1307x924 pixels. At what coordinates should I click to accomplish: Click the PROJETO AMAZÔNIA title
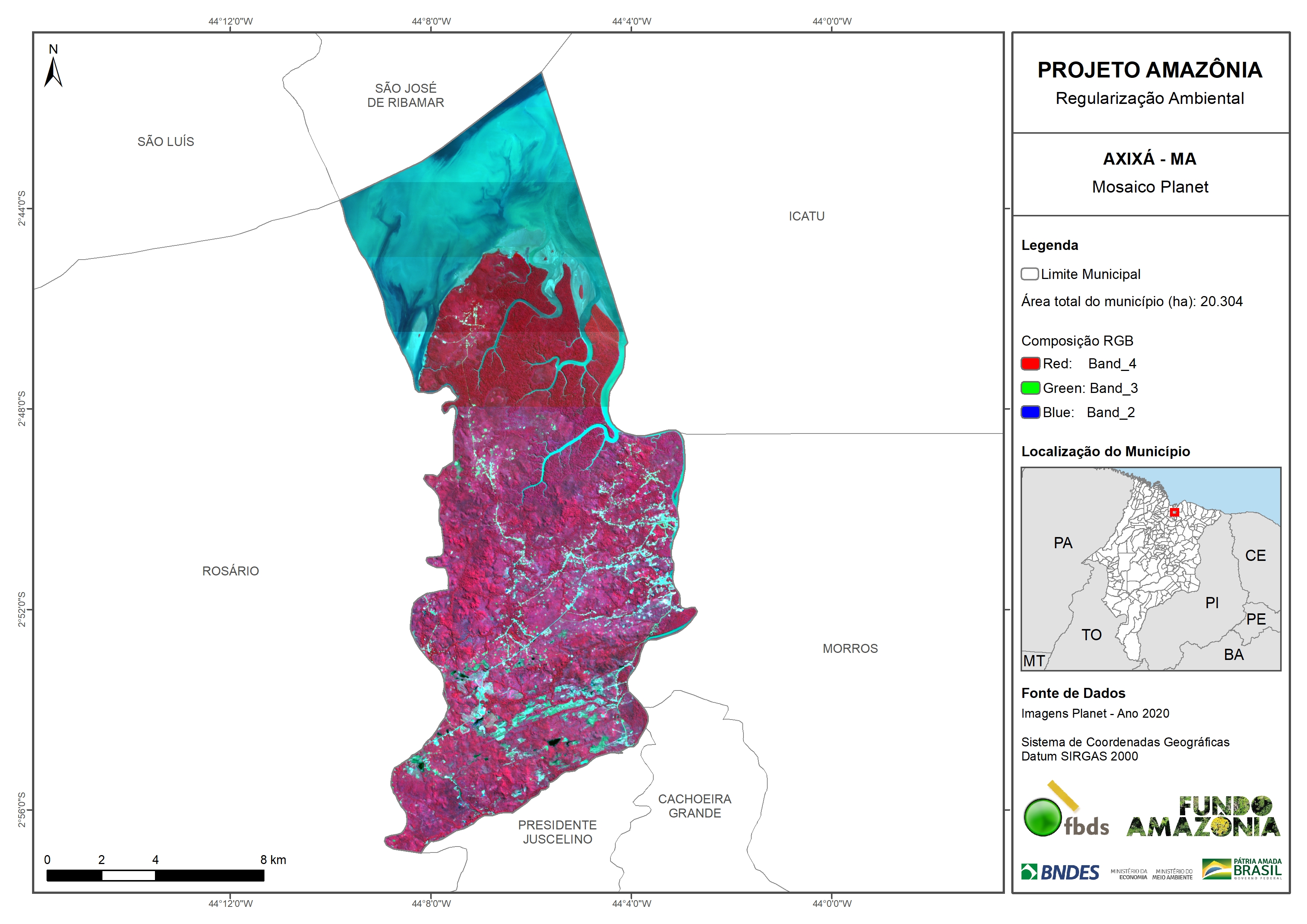(1149, 70)
